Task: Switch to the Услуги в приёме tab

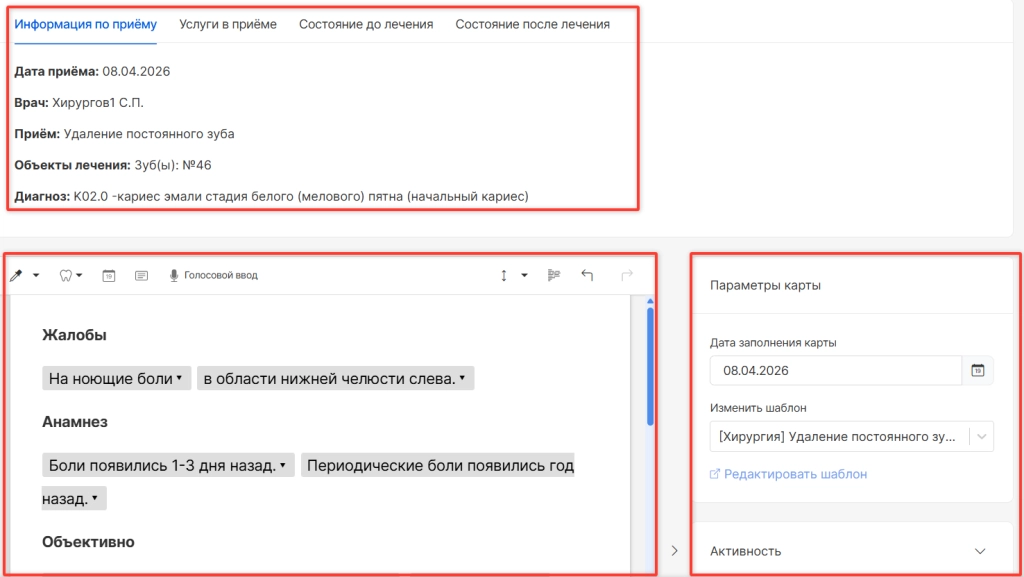Action: point(228,24)
